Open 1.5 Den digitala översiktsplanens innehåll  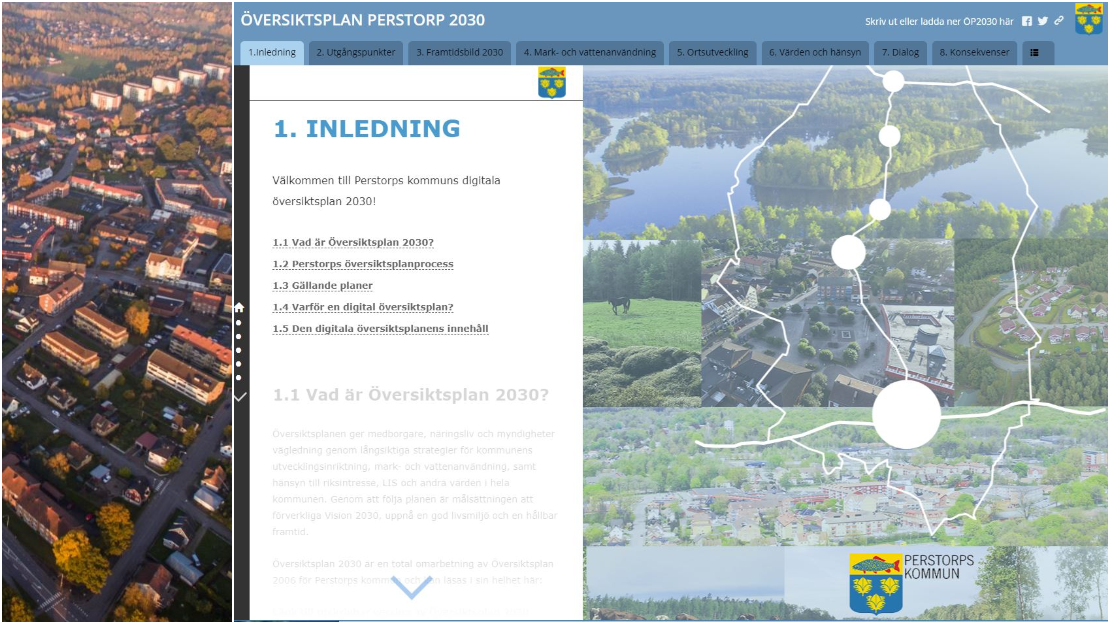[x=381, y=329]
